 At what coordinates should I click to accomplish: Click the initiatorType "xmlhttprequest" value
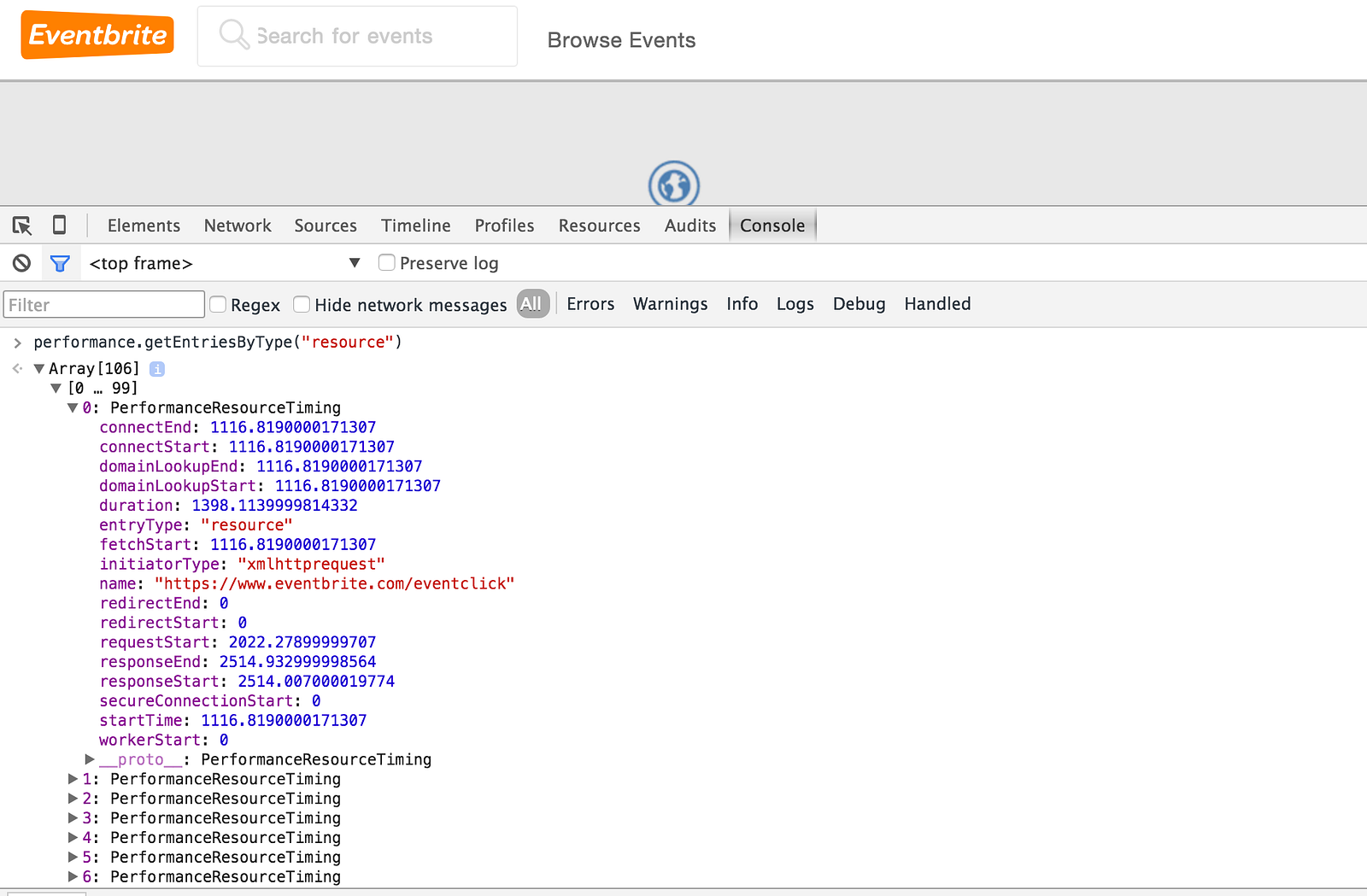(x=311, y=565)
